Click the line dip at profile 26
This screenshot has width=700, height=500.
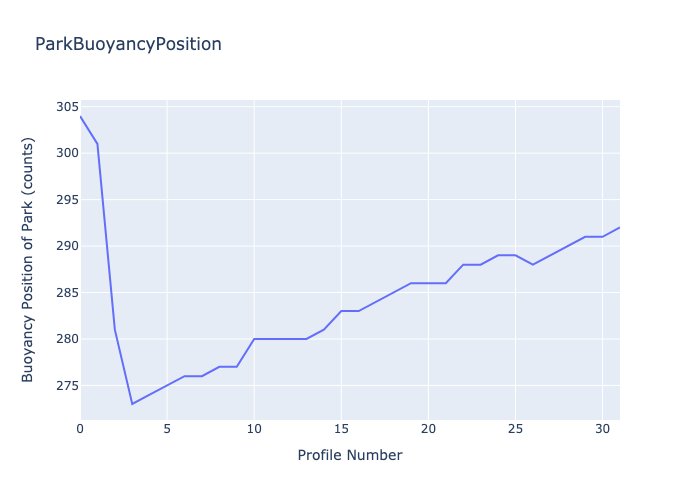[533, 264]
